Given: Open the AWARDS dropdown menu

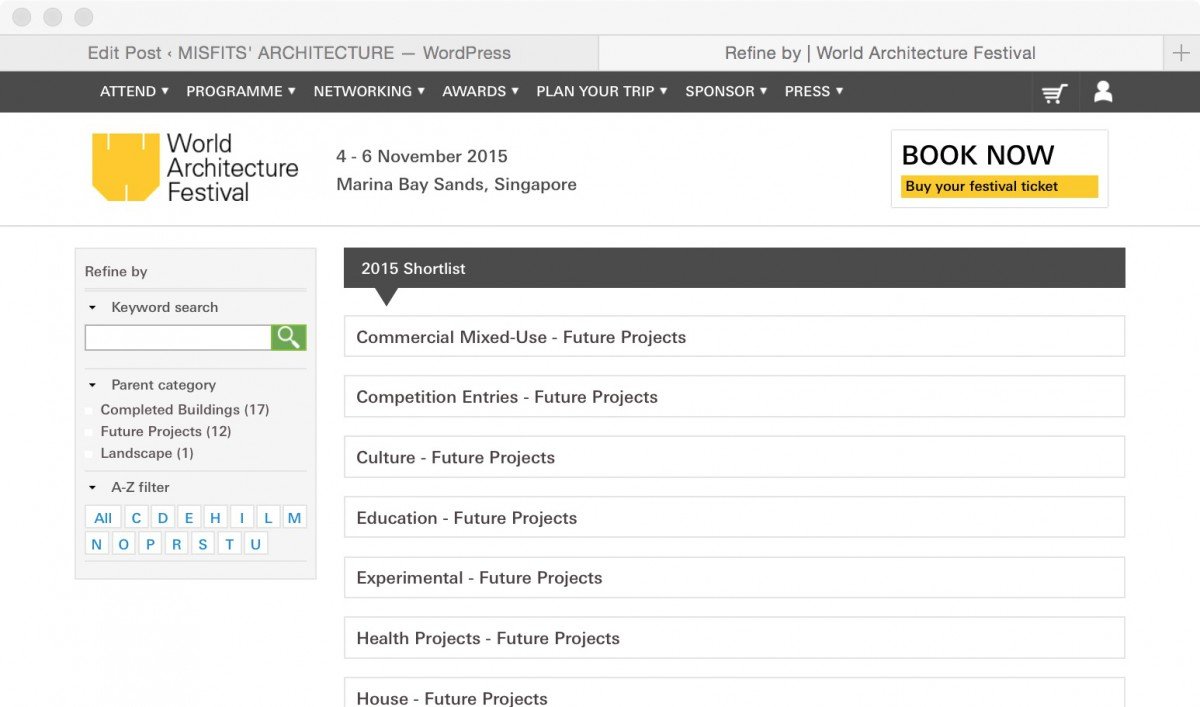Looking at the screenshot, I should (481, 91).
